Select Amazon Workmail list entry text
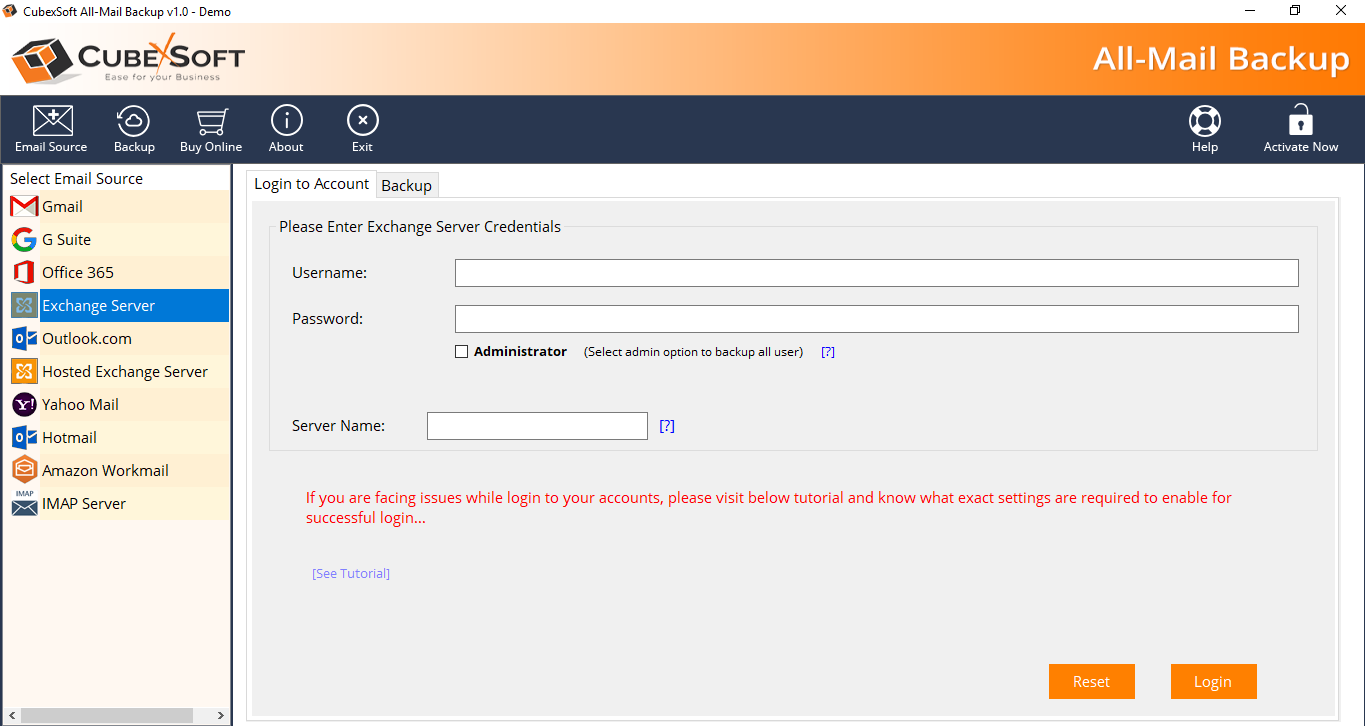The height and width of the screenshot is (726, 1365). [105, 471]
